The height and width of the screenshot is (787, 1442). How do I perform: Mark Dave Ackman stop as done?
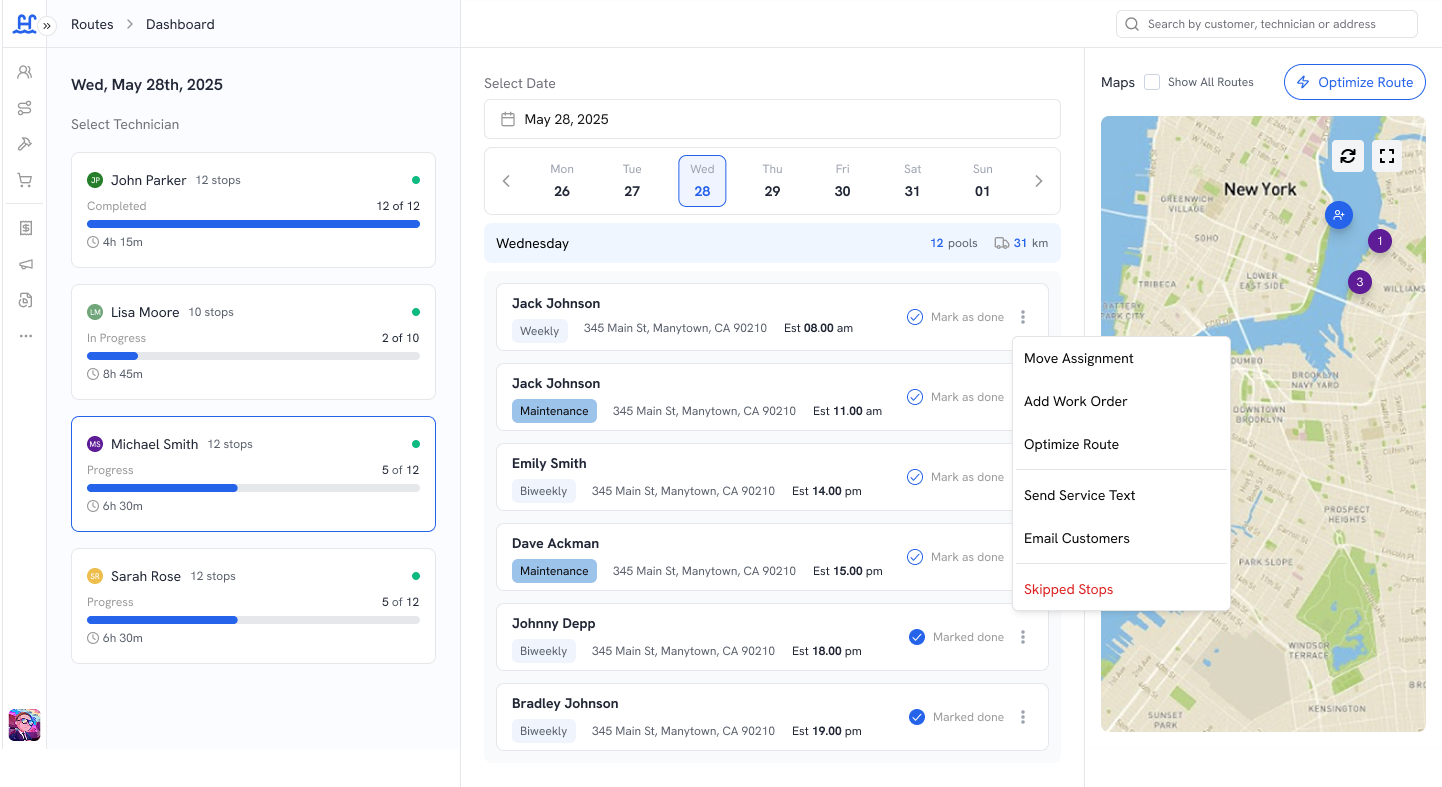click(x=955, y=557)
